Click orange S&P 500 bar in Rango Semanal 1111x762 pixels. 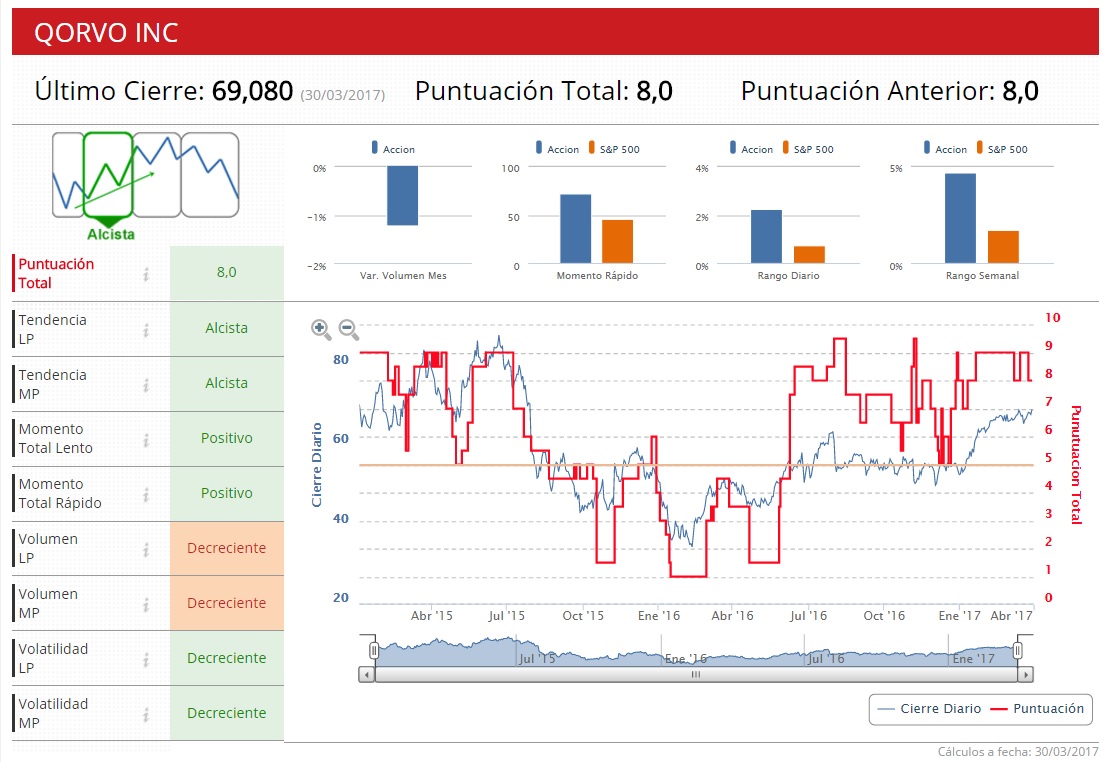1003,247
